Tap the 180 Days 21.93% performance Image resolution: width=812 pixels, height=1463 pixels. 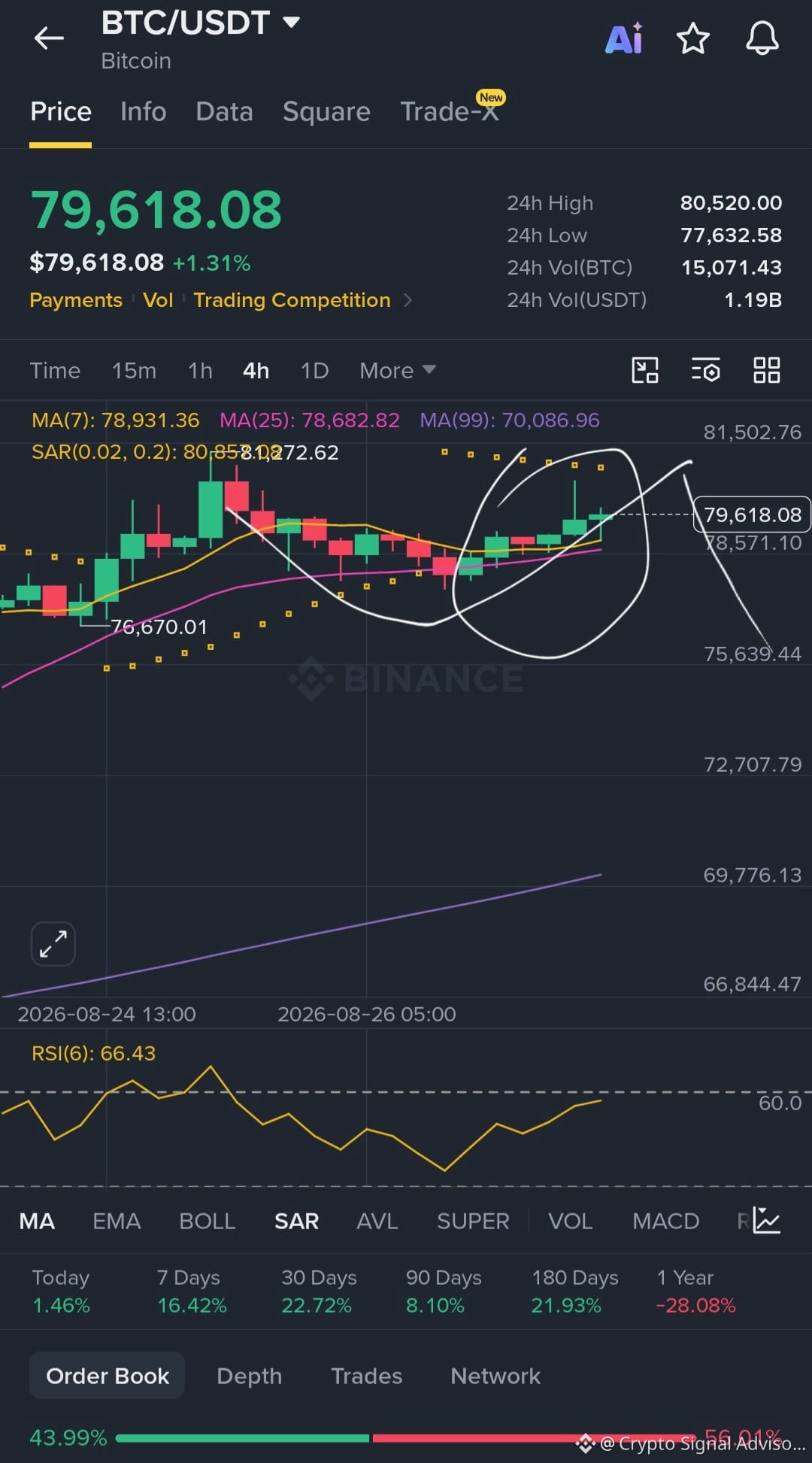[574, 1292]
